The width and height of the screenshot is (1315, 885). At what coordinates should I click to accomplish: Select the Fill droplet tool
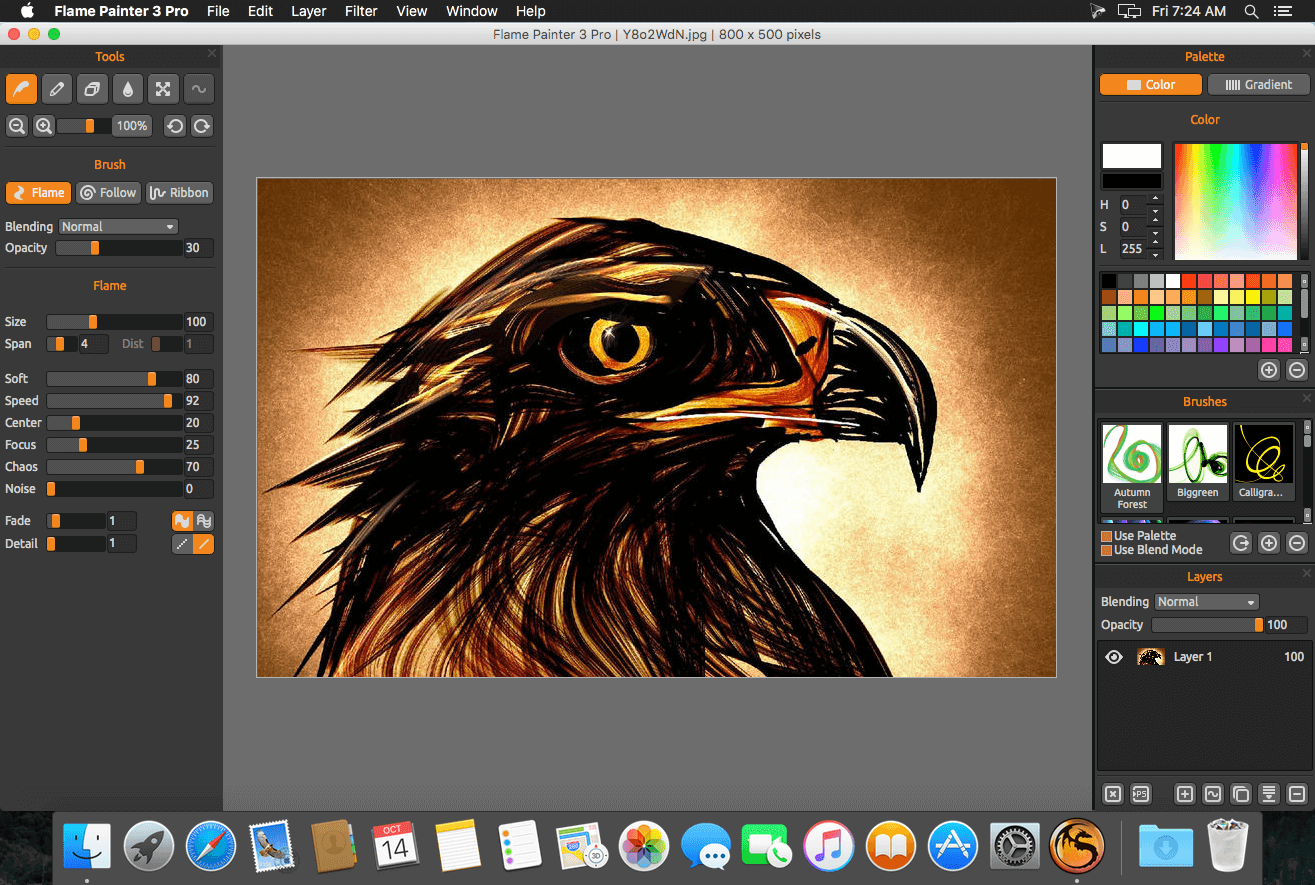pos(127,89)
